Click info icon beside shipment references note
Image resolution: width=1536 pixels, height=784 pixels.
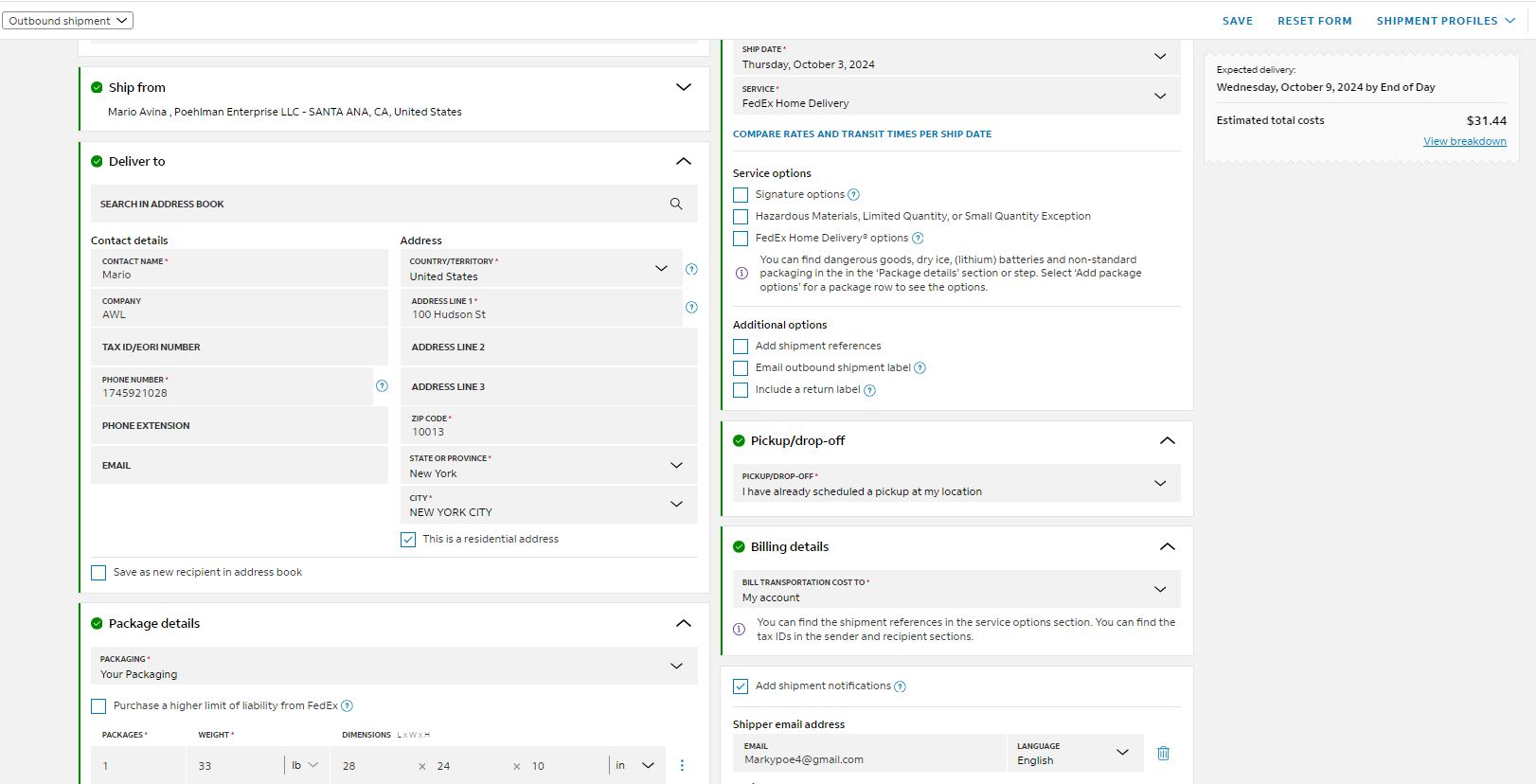pos(739,629)
